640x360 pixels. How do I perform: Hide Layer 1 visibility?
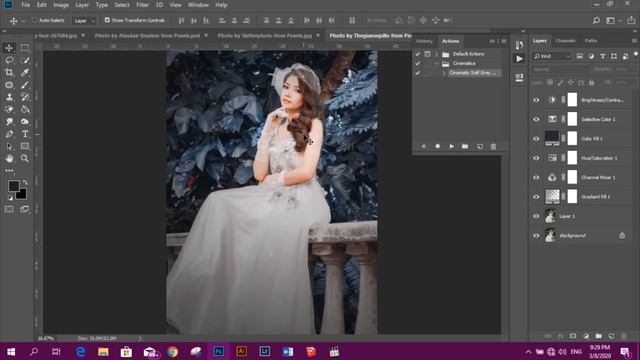point(536,216)
